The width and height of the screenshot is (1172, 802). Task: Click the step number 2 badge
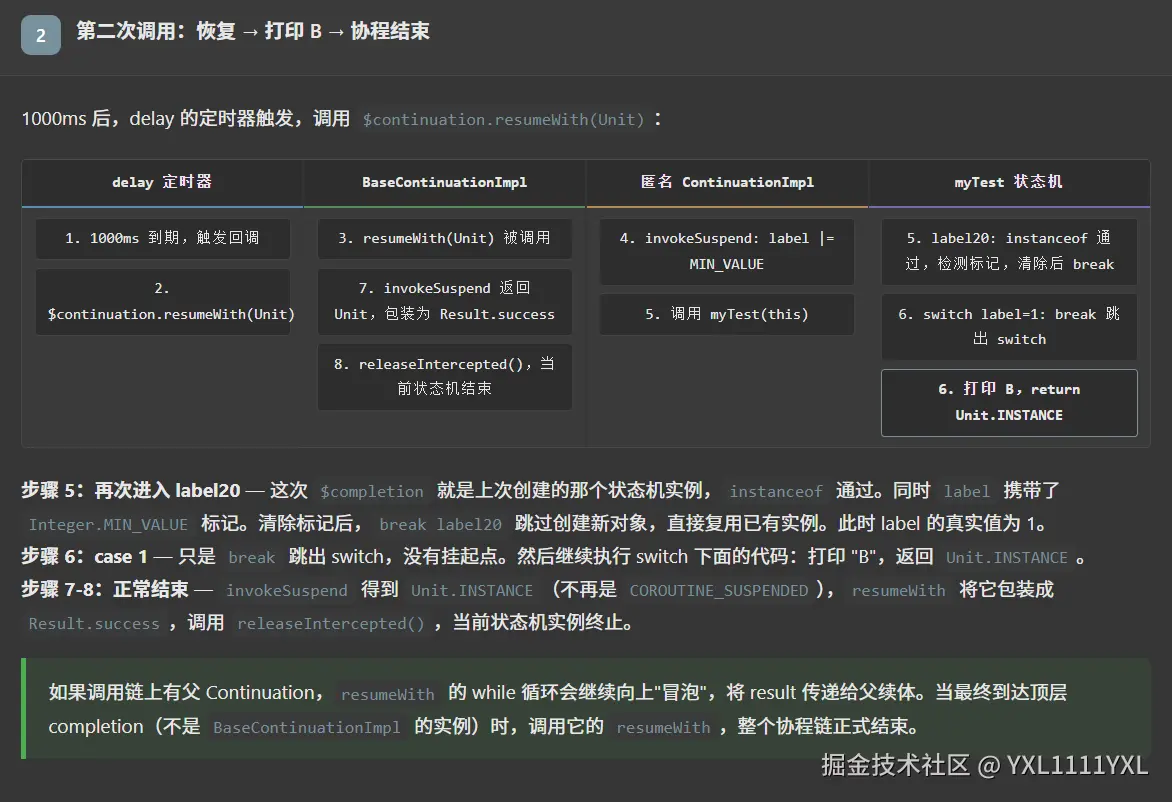[x=40, y=35]
